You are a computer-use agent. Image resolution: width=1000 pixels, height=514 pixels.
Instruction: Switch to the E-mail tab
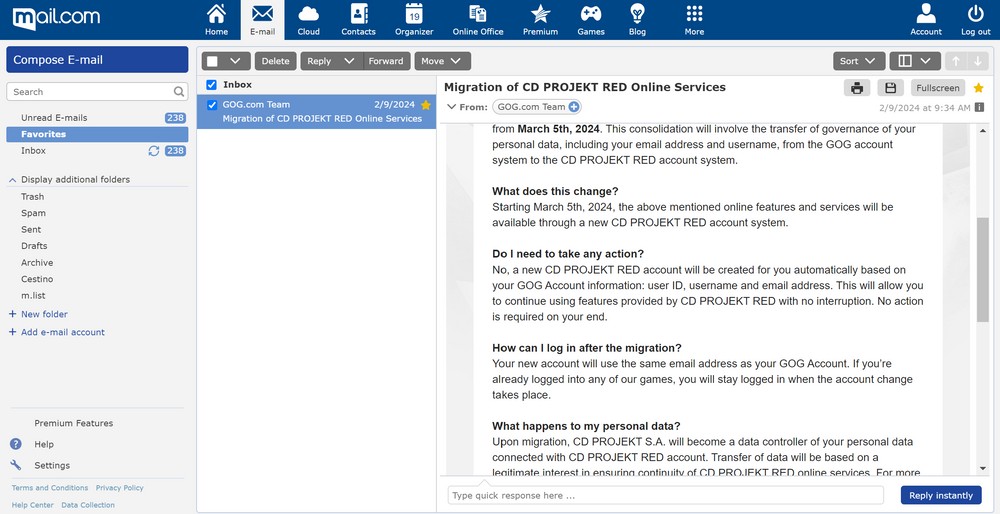[x=263, y=20]
